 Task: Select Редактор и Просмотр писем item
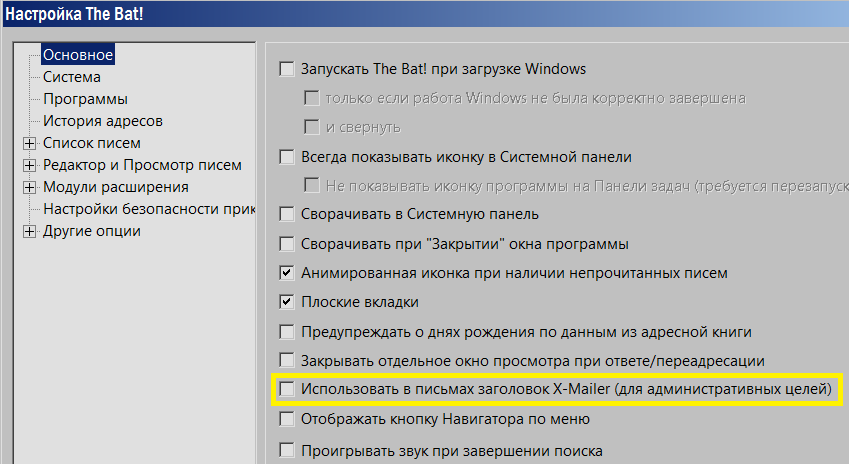(142, 165)
